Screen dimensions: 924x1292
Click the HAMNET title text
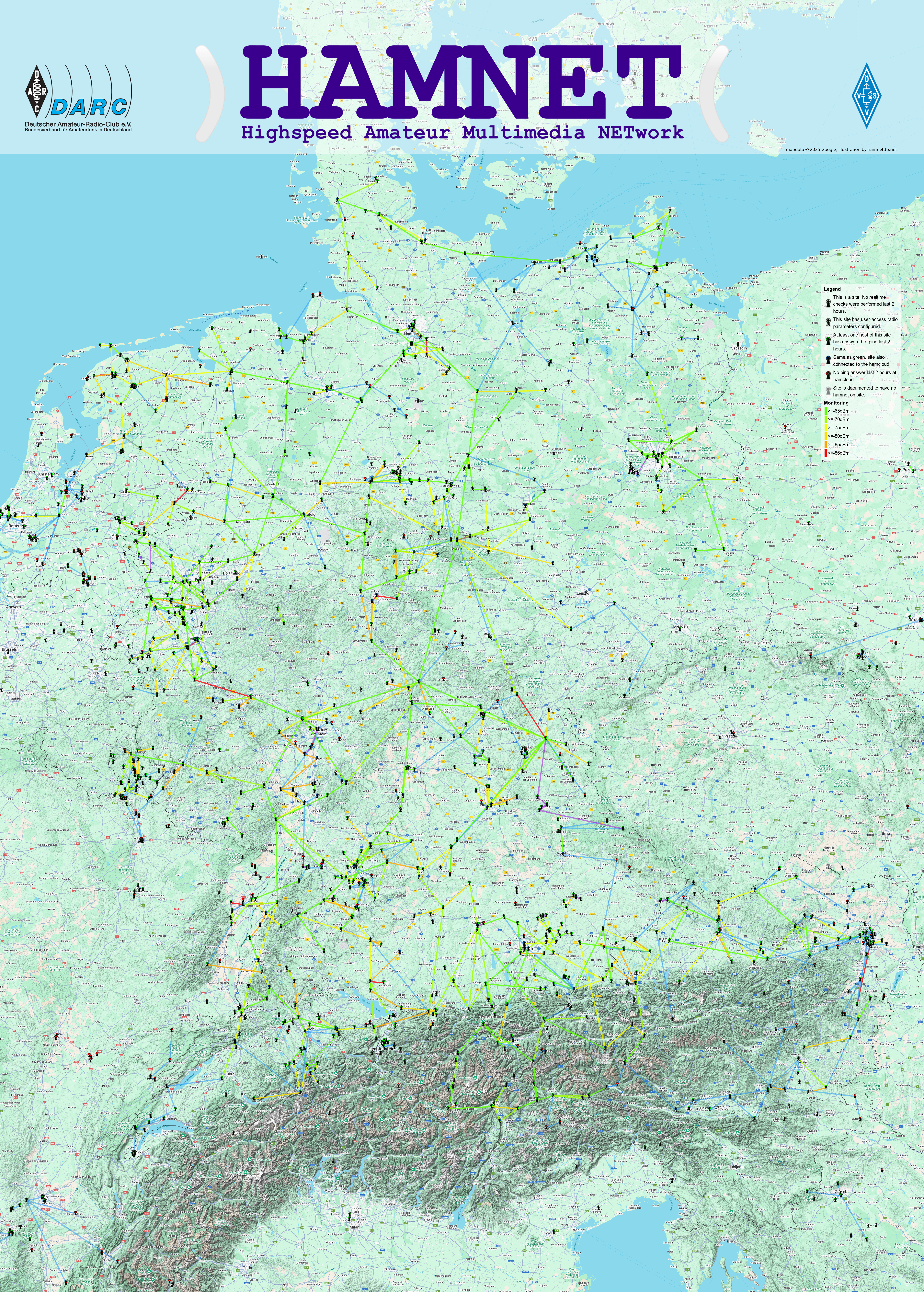tap(462, 82)
